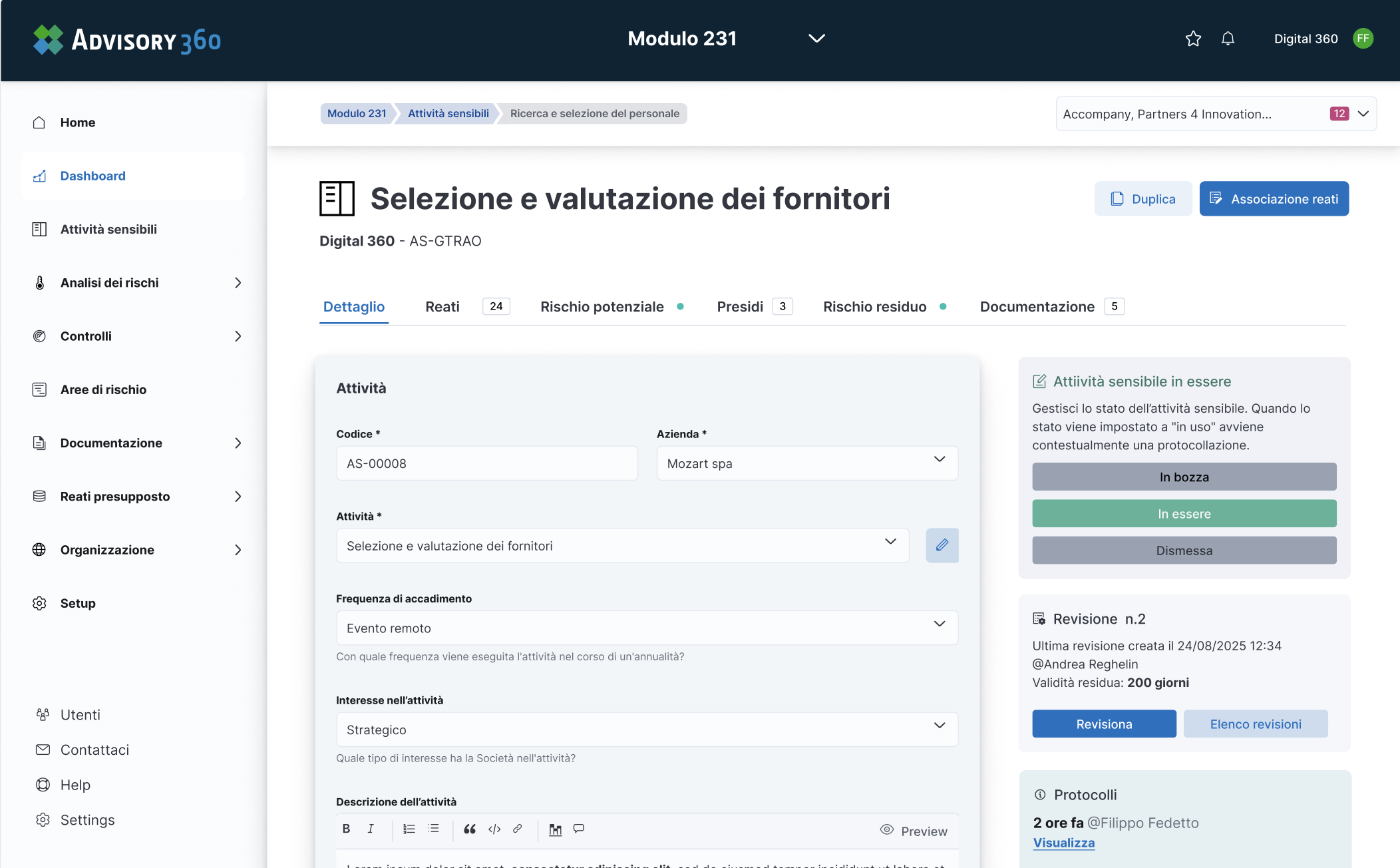Set activity status to Dismessa
Image resolution: width=1400 pixels, height=868 pixels.
point(1184,550)
